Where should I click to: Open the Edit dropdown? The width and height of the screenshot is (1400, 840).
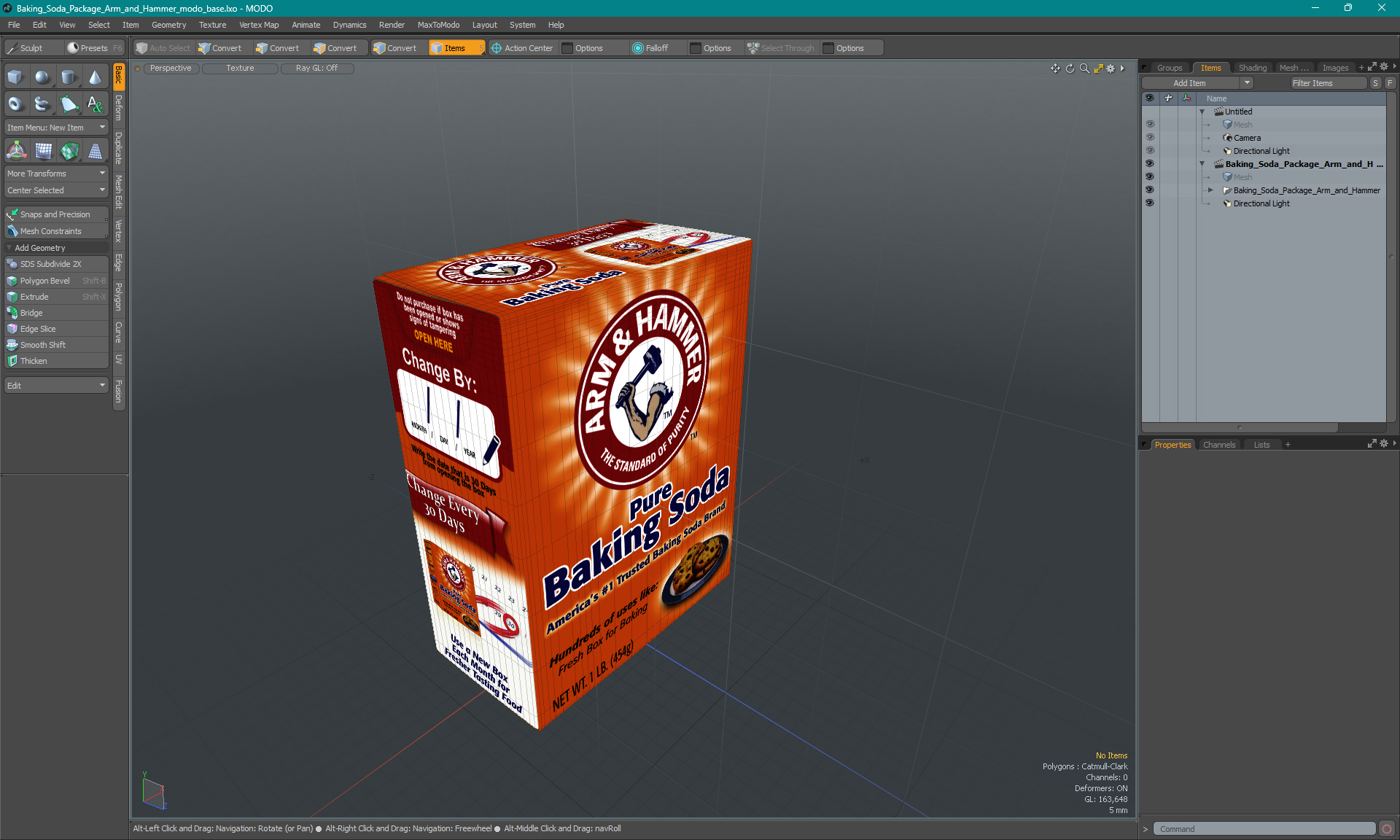(x=56, y=386)
